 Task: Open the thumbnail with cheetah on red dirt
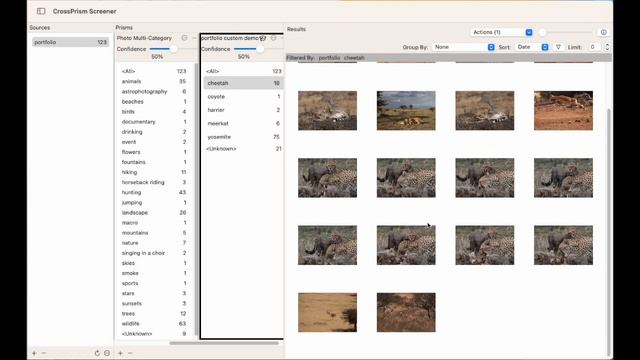(563, 111)
